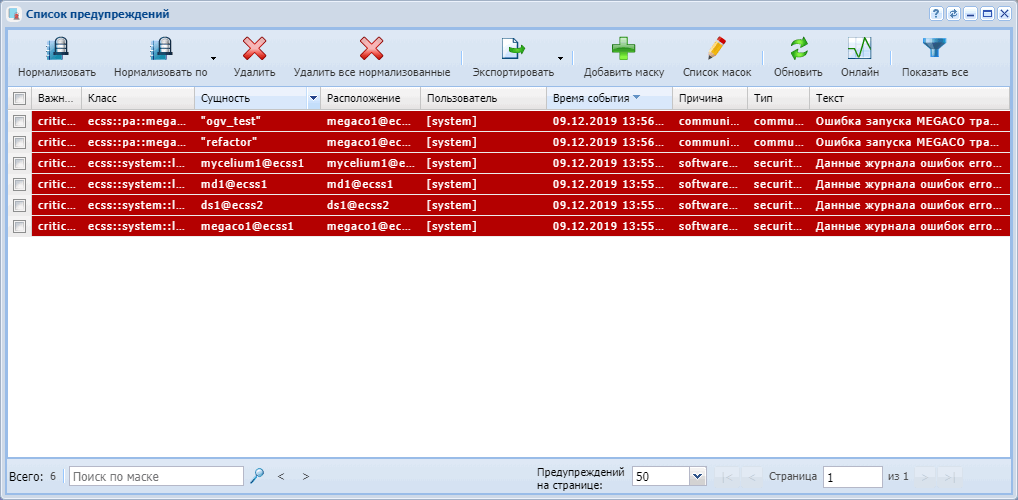Click the first page navigation button
The height and width of the screenshot is (500, 1018).
coord(727,477)
